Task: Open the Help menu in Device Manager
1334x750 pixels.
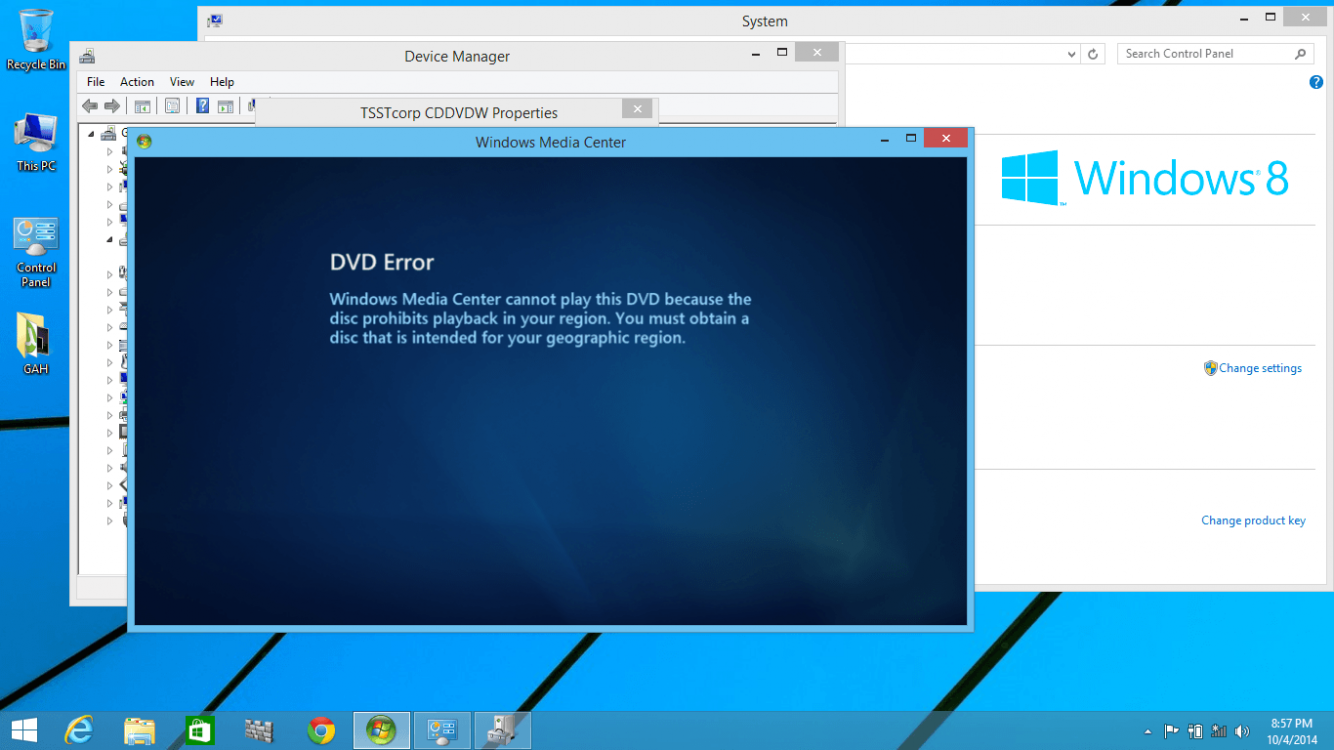Action: pyautogui.click(x=222, y=82)
